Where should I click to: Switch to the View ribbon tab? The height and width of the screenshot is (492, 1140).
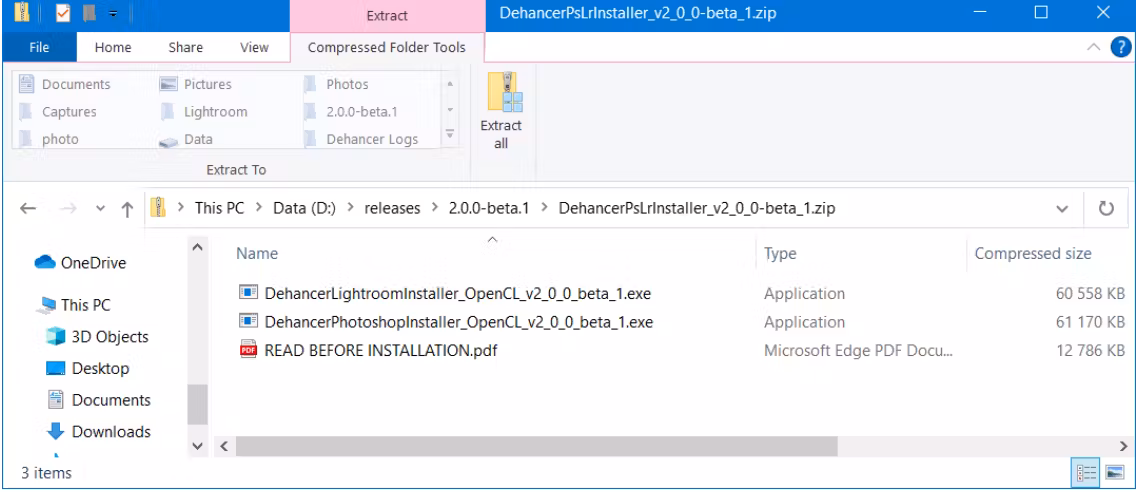coord(254,47)
